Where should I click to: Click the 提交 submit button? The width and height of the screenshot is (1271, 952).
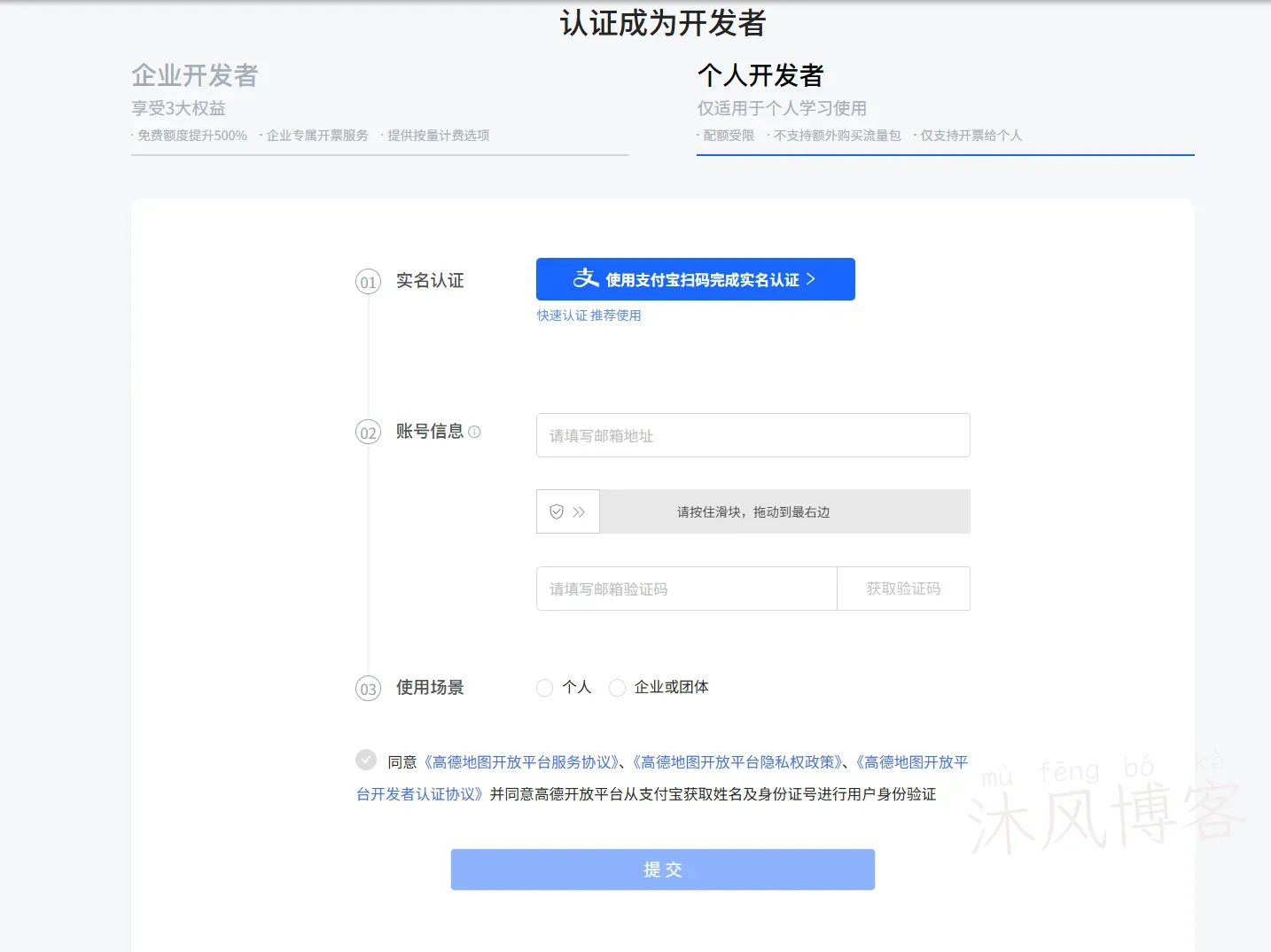point(662,870)
